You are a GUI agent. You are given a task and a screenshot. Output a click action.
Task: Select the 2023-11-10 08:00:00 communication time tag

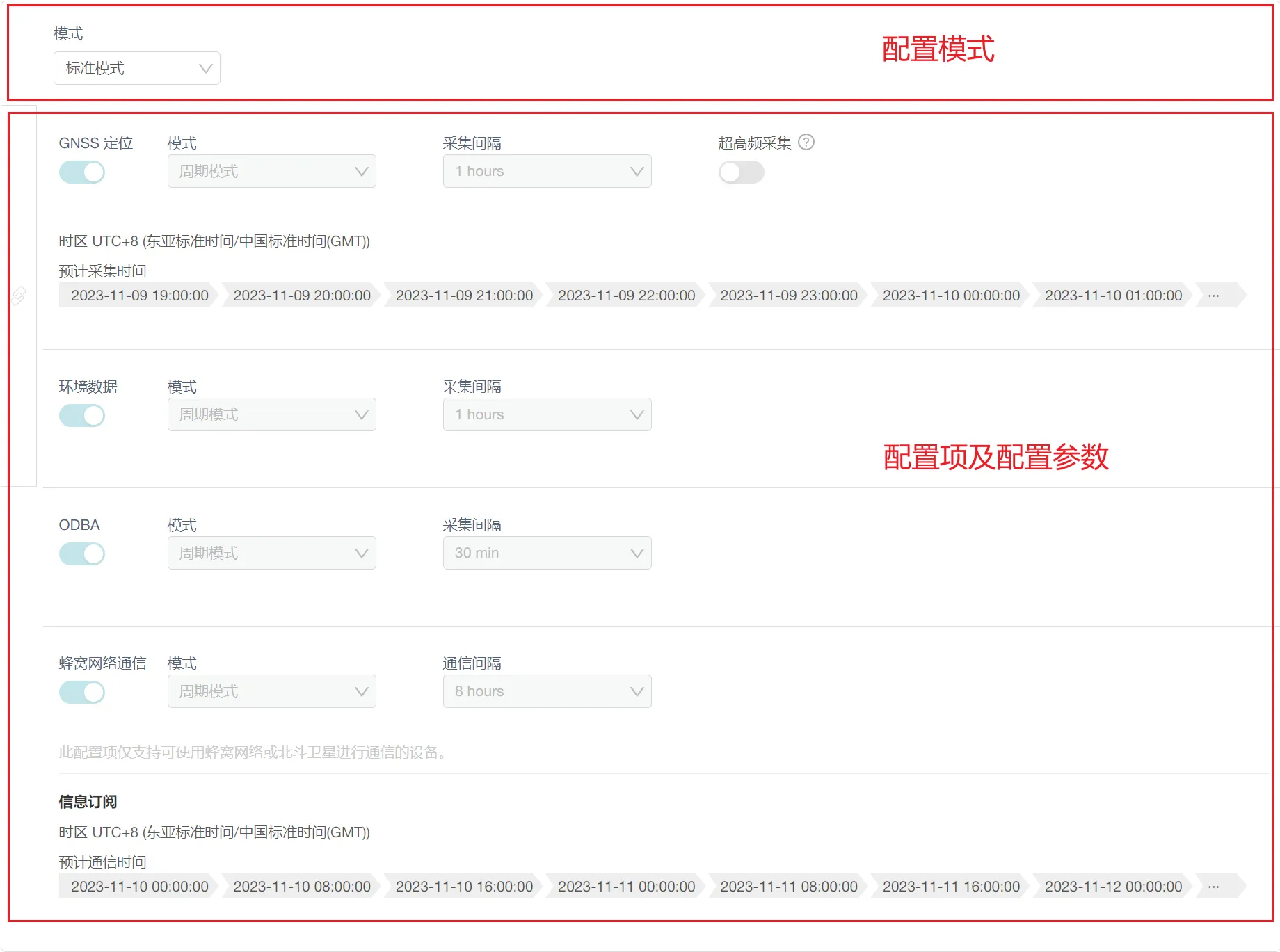[302, 887]
